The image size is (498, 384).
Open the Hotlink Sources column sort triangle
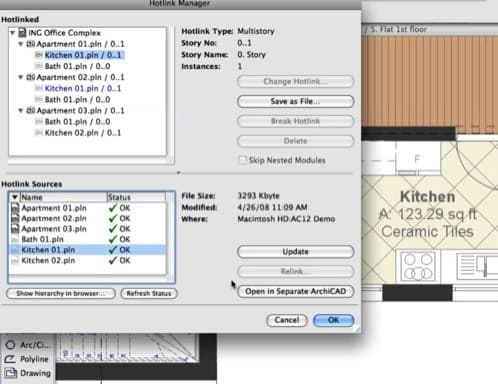(15, 197)
